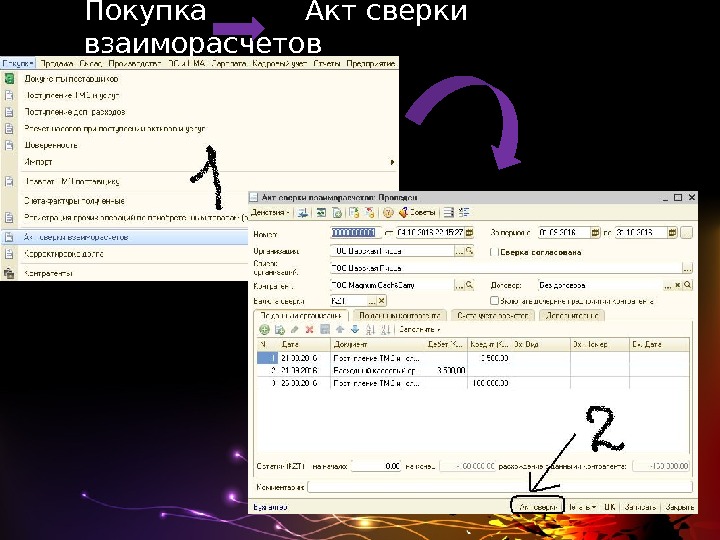Viewport: 720px width, 540px height.
Task: Open calendar for the period start date
Action: tap(595, 233)
